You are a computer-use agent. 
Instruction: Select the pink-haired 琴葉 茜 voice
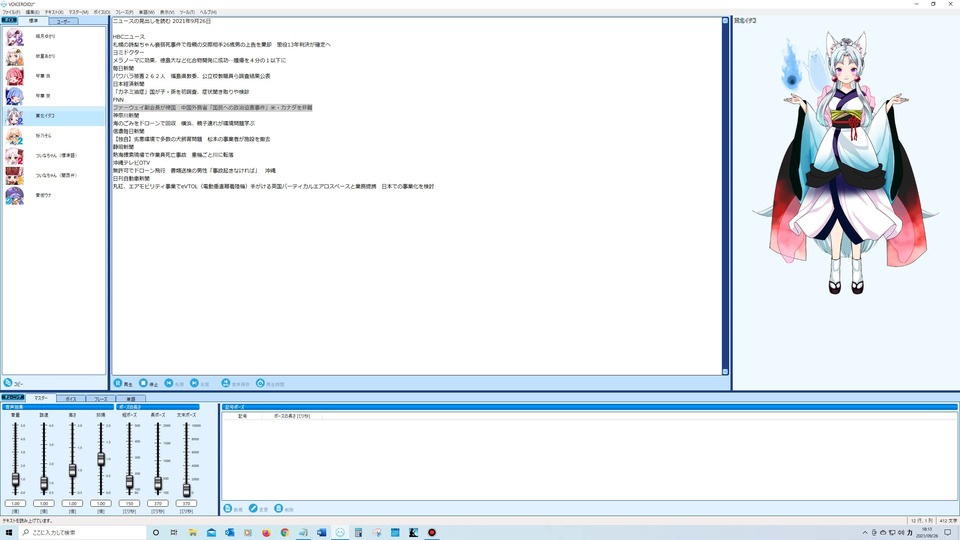(x=54, y=76)
